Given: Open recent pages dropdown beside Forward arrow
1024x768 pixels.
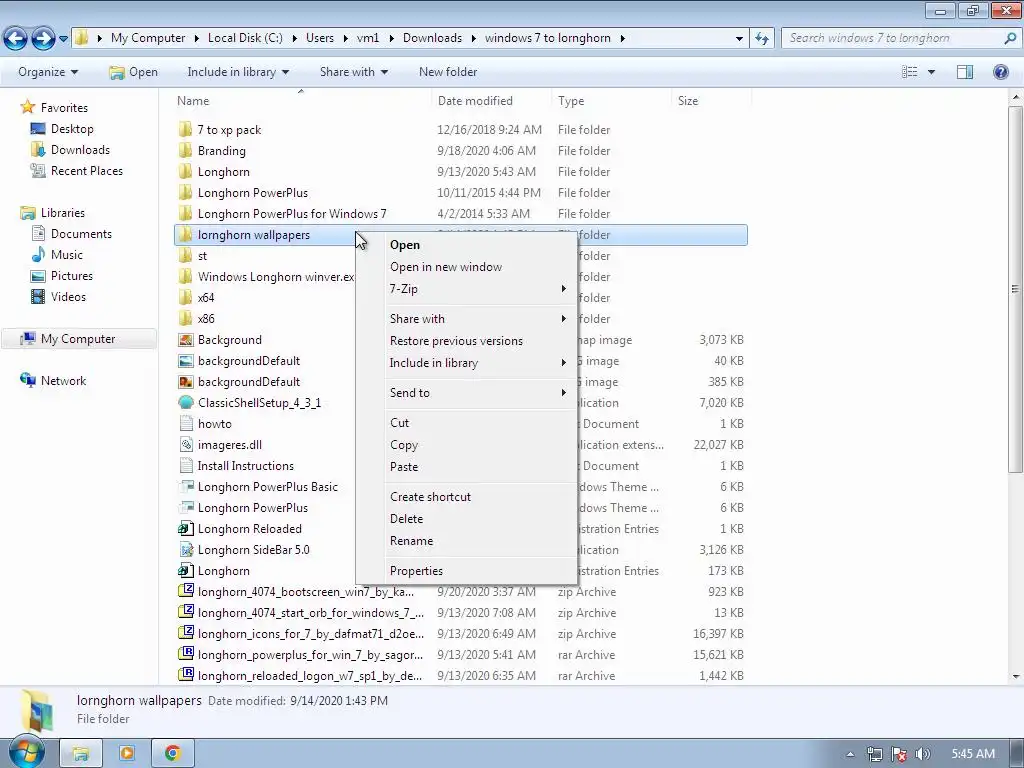Looking at the screenshot, I should pos(63,39).
